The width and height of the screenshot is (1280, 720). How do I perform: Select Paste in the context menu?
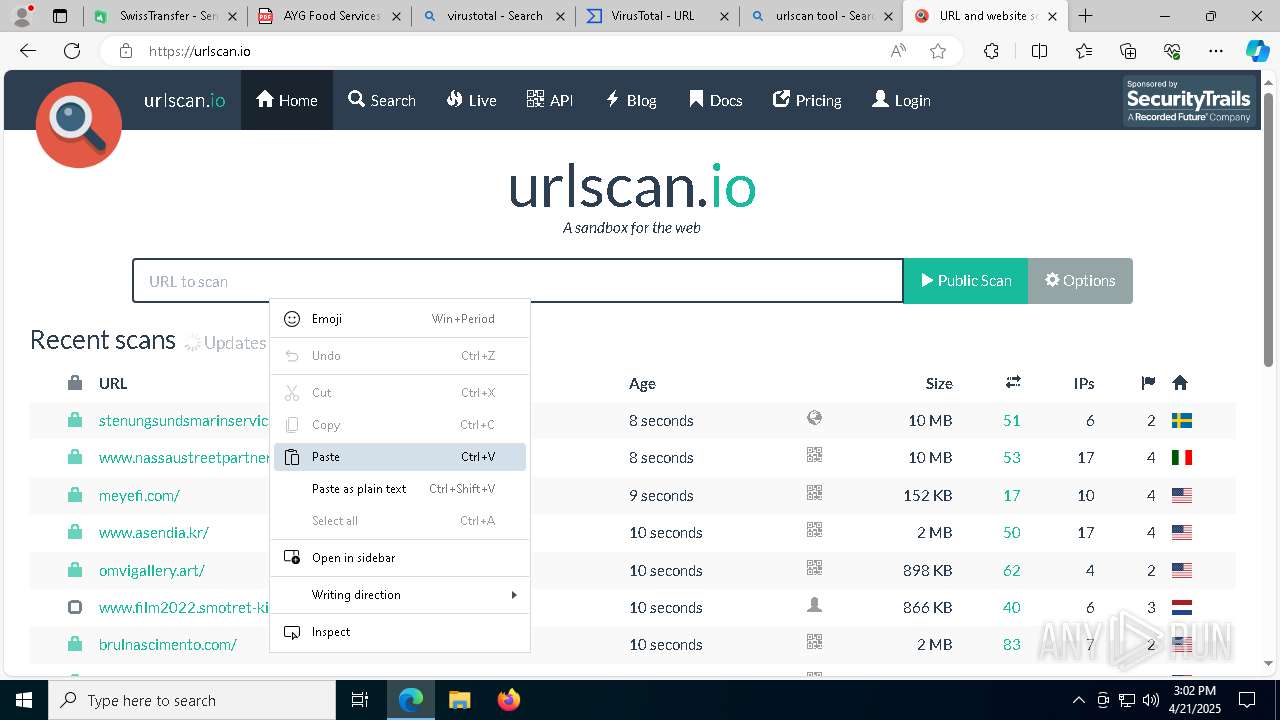400,457
